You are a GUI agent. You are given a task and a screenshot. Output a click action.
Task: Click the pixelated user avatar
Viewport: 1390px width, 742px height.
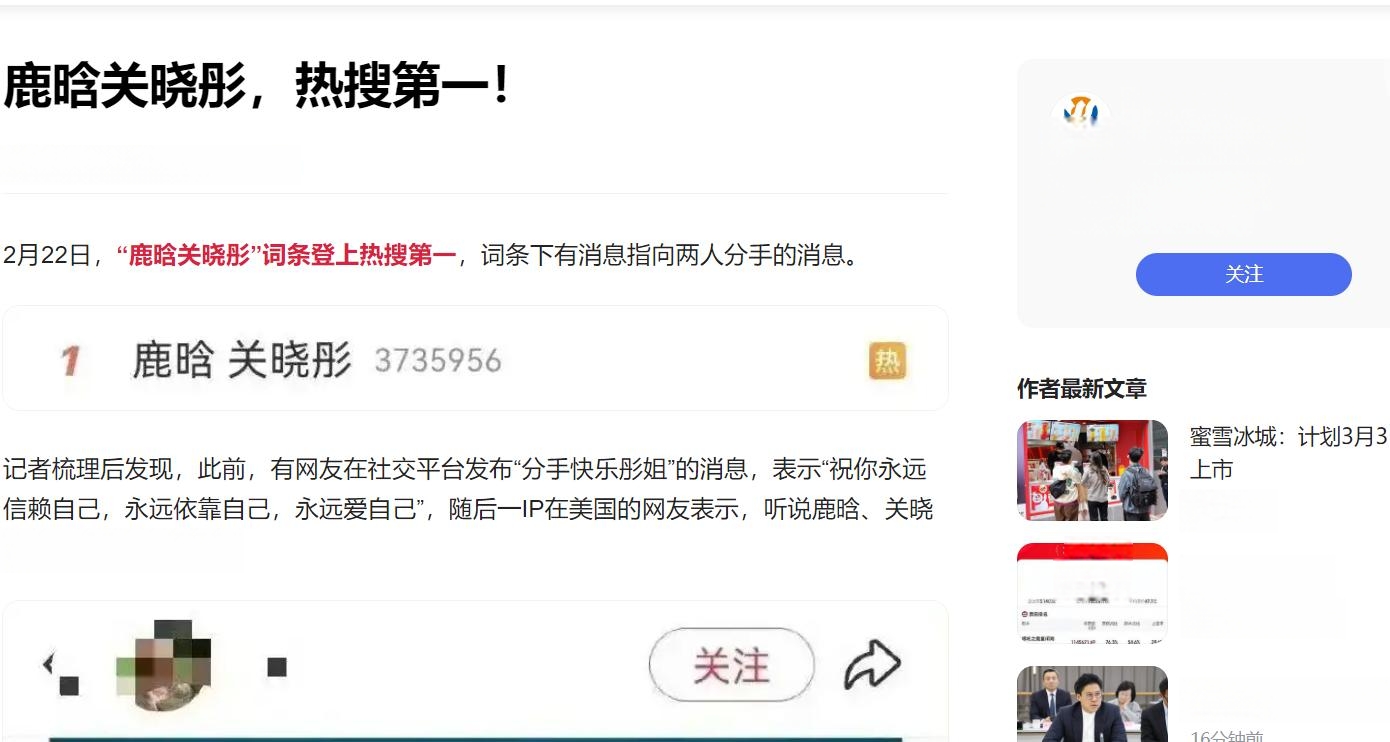164,666
